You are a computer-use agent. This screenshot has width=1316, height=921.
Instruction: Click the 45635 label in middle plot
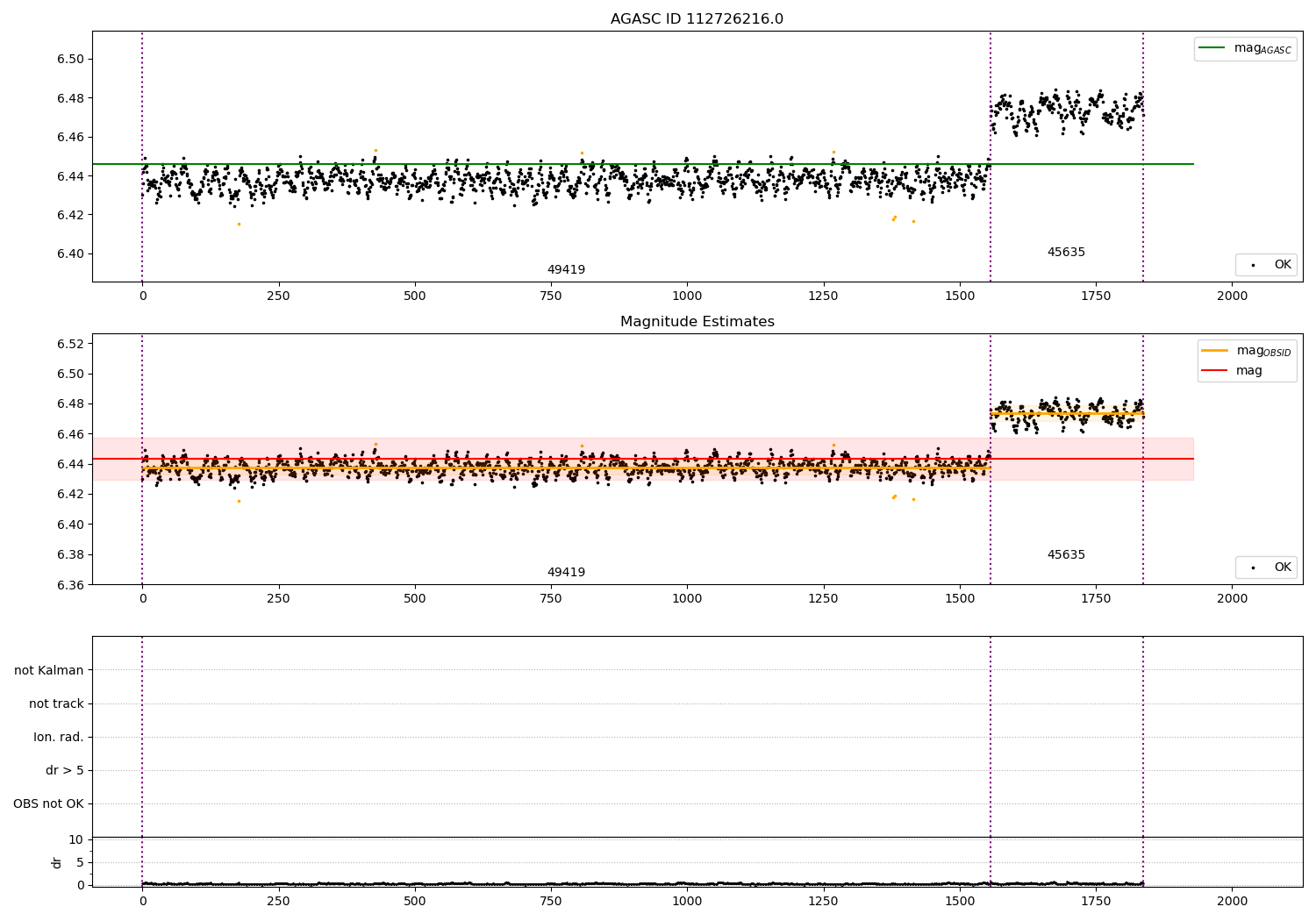[x=1066, y=555]
